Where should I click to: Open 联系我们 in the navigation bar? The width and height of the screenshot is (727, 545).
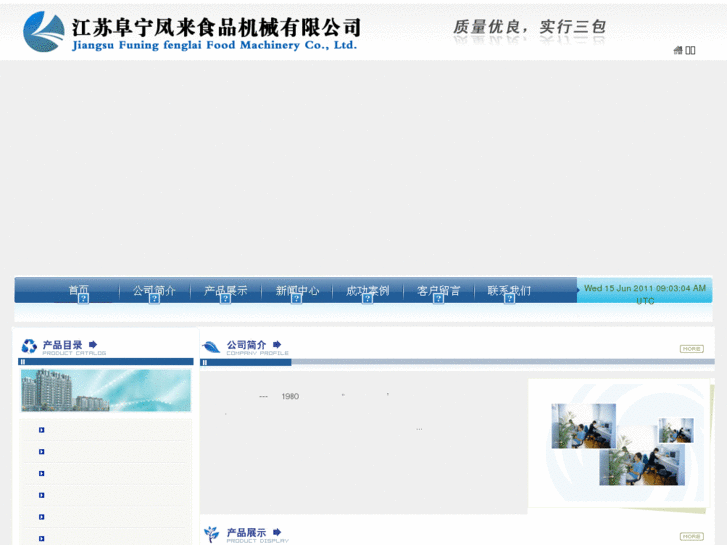(509, 290)
